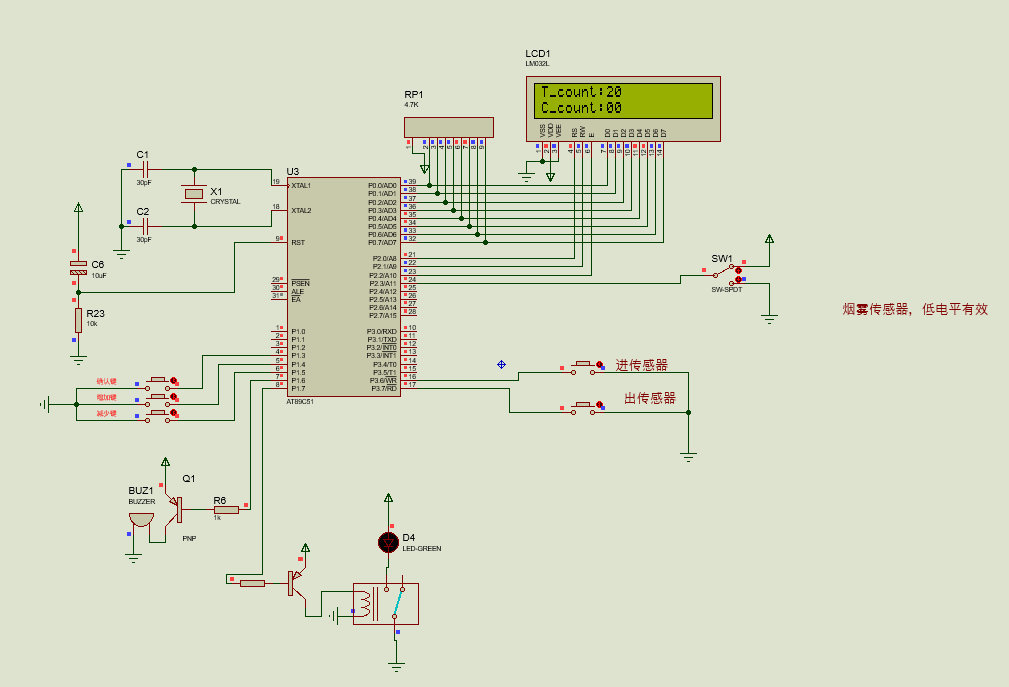
Task: Click the AT89C51 part name label
Action: coord(300,402)
